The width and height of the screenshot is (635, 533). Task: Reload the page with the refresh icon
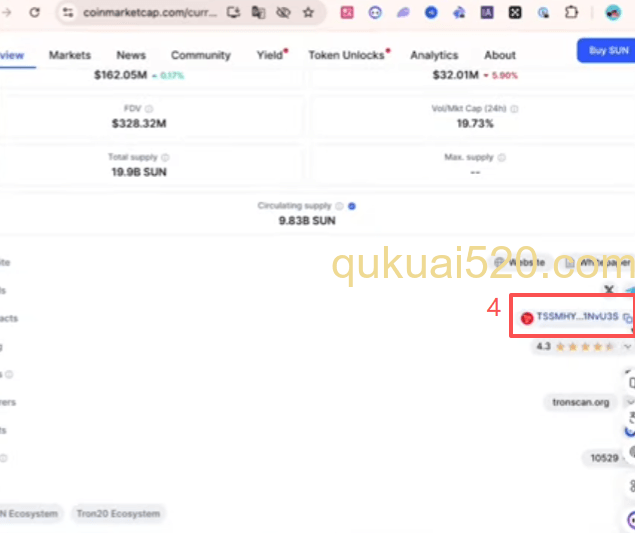tap(35, 13)
